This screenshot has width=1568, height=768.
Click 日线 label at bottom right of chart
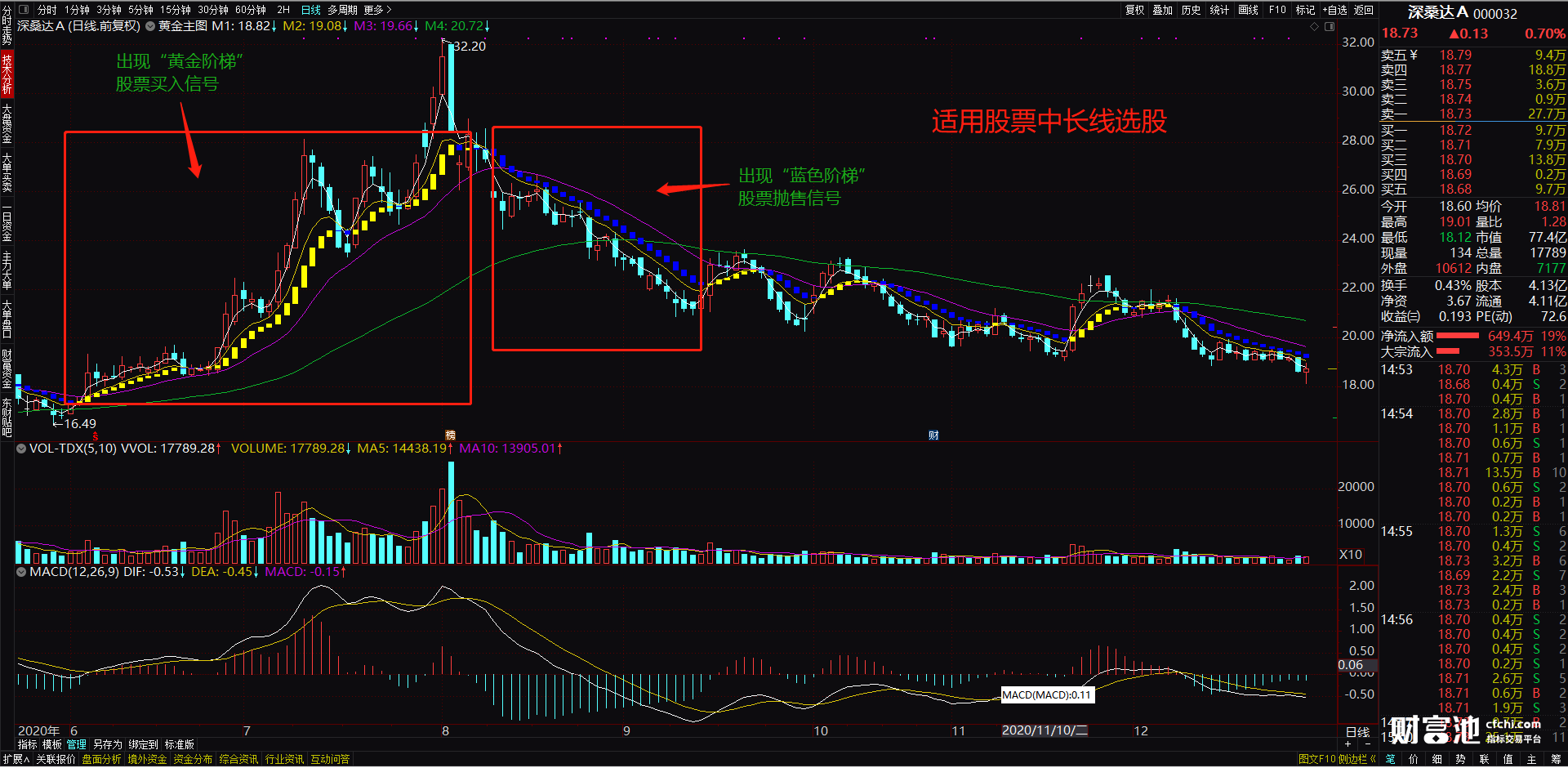(x=1357, y=732)
